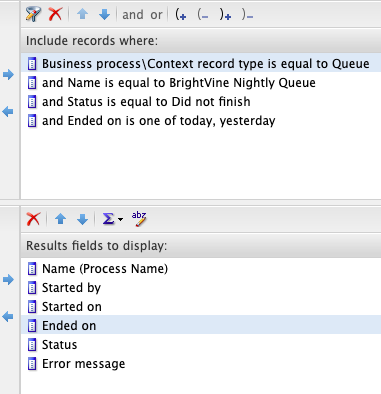
Task: Move filter criterion up arrow
Action: 82,14
